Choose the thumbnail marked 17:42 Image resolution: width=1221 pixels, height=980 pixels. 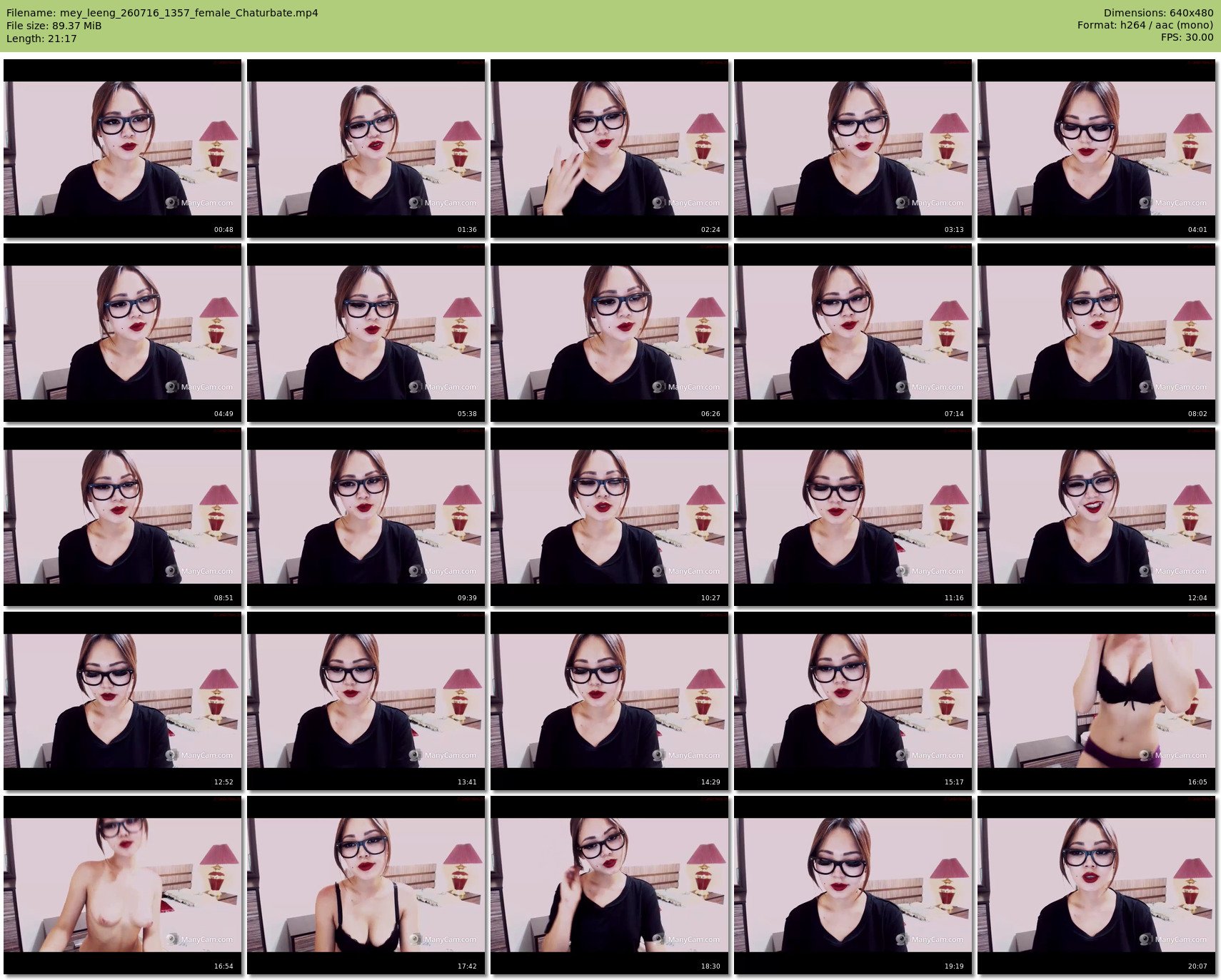click(366, 885)
